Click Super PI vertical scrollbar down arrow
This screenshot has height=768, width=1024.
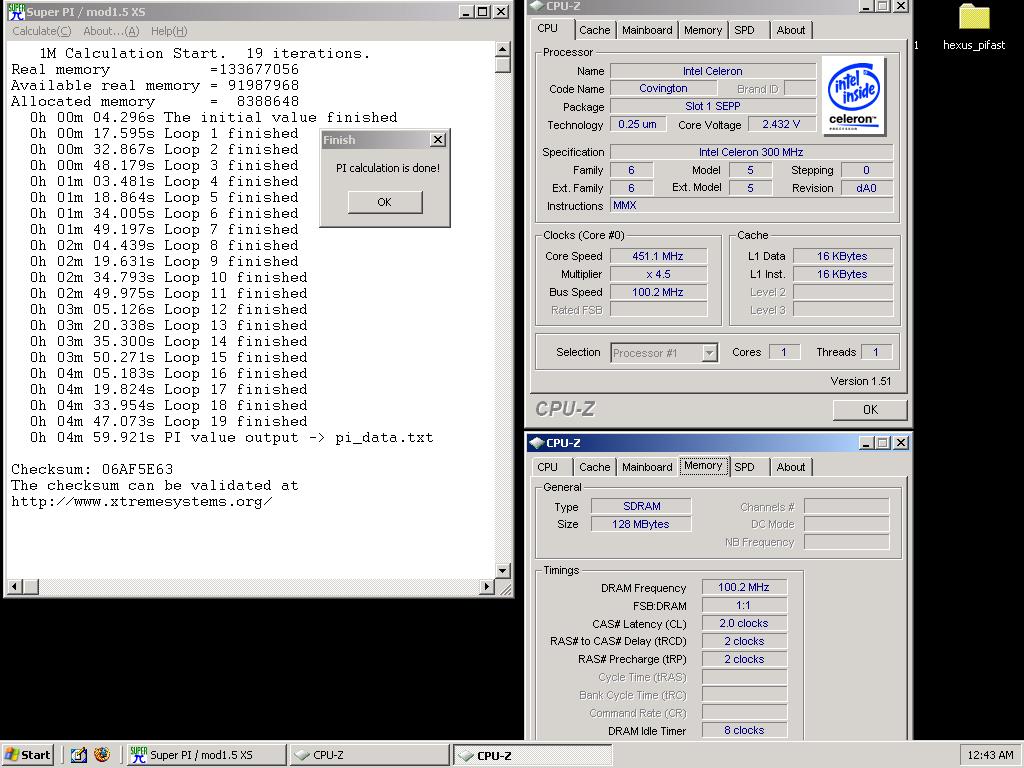[x=502, y=571]
